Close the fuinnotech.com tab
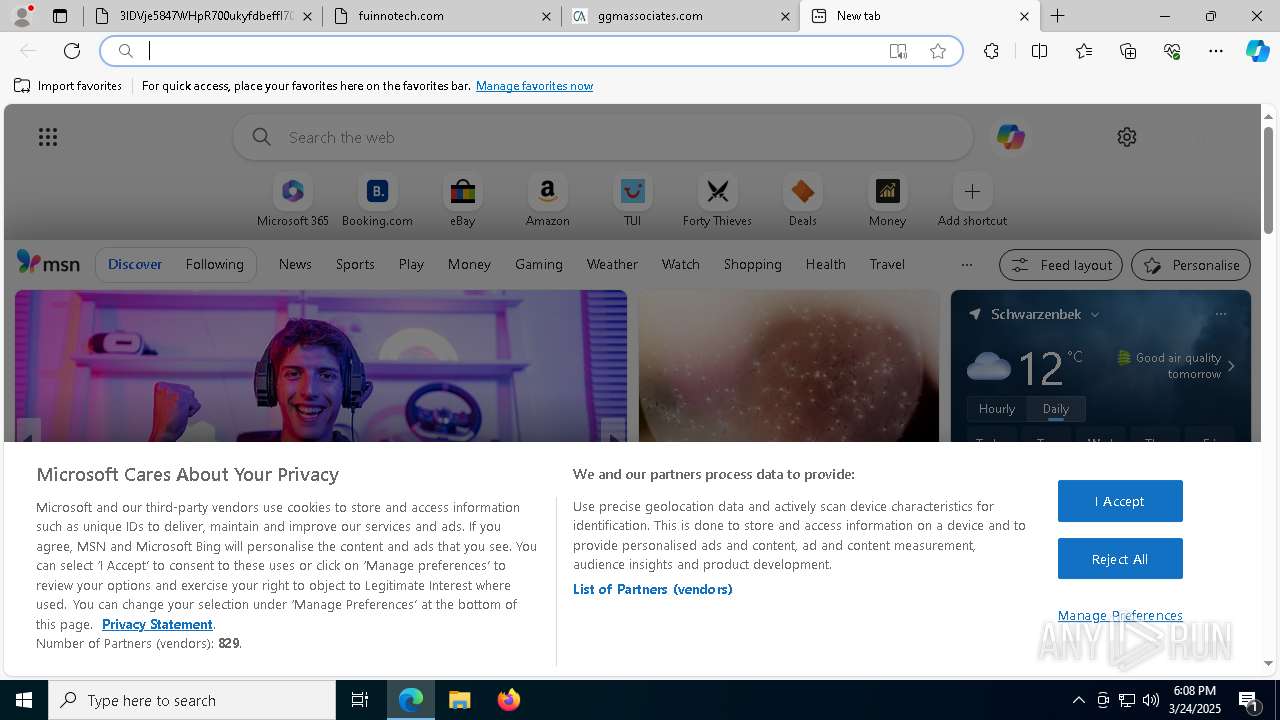The height and width of the screenshot is (720, 1280). pyautogui.click(x=546, y=16)
